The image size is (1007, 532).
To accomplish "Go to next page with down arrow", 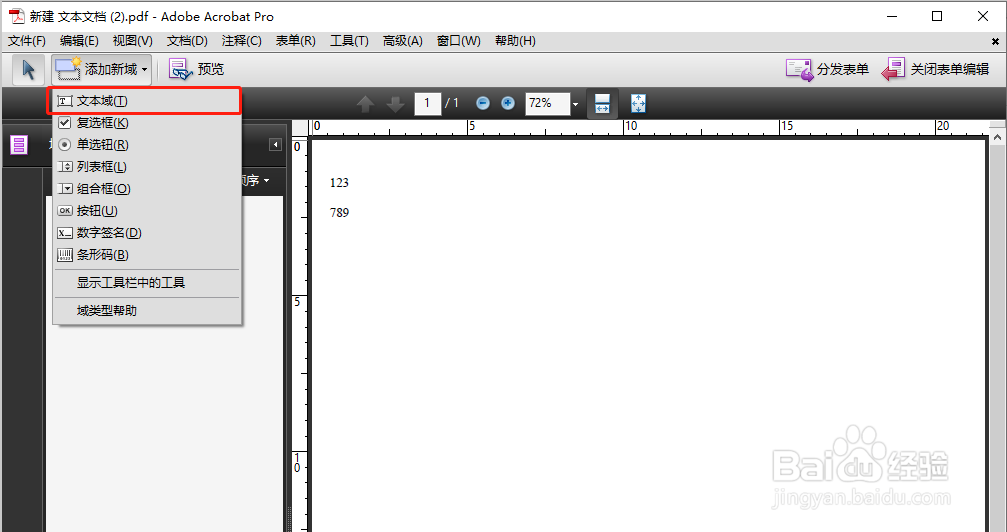I will [395, 103].
